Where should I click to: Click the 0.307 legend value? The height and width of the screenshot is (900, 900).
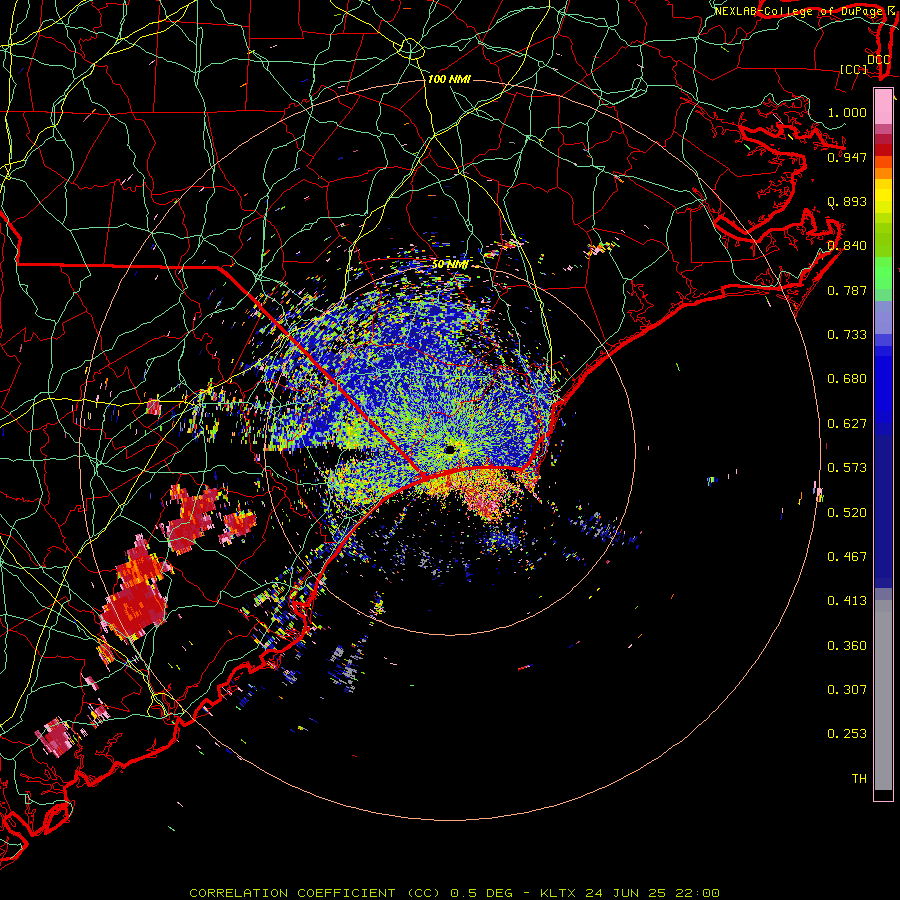pos(847,690)
